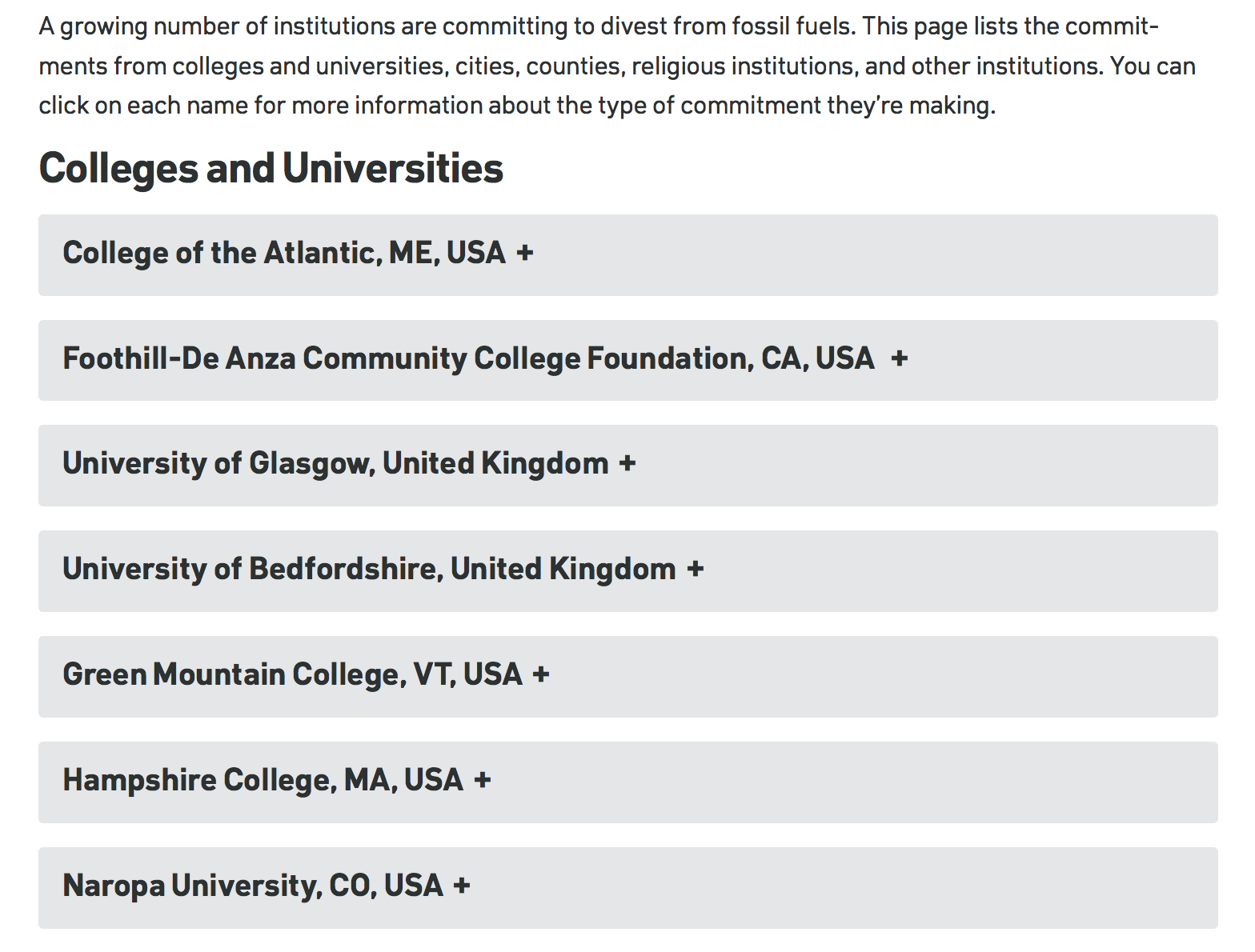The image size is (1255, 952).
Task: Open the Foothill-De Anza Community College Foundation title
Action: click(x=468, y=358)
